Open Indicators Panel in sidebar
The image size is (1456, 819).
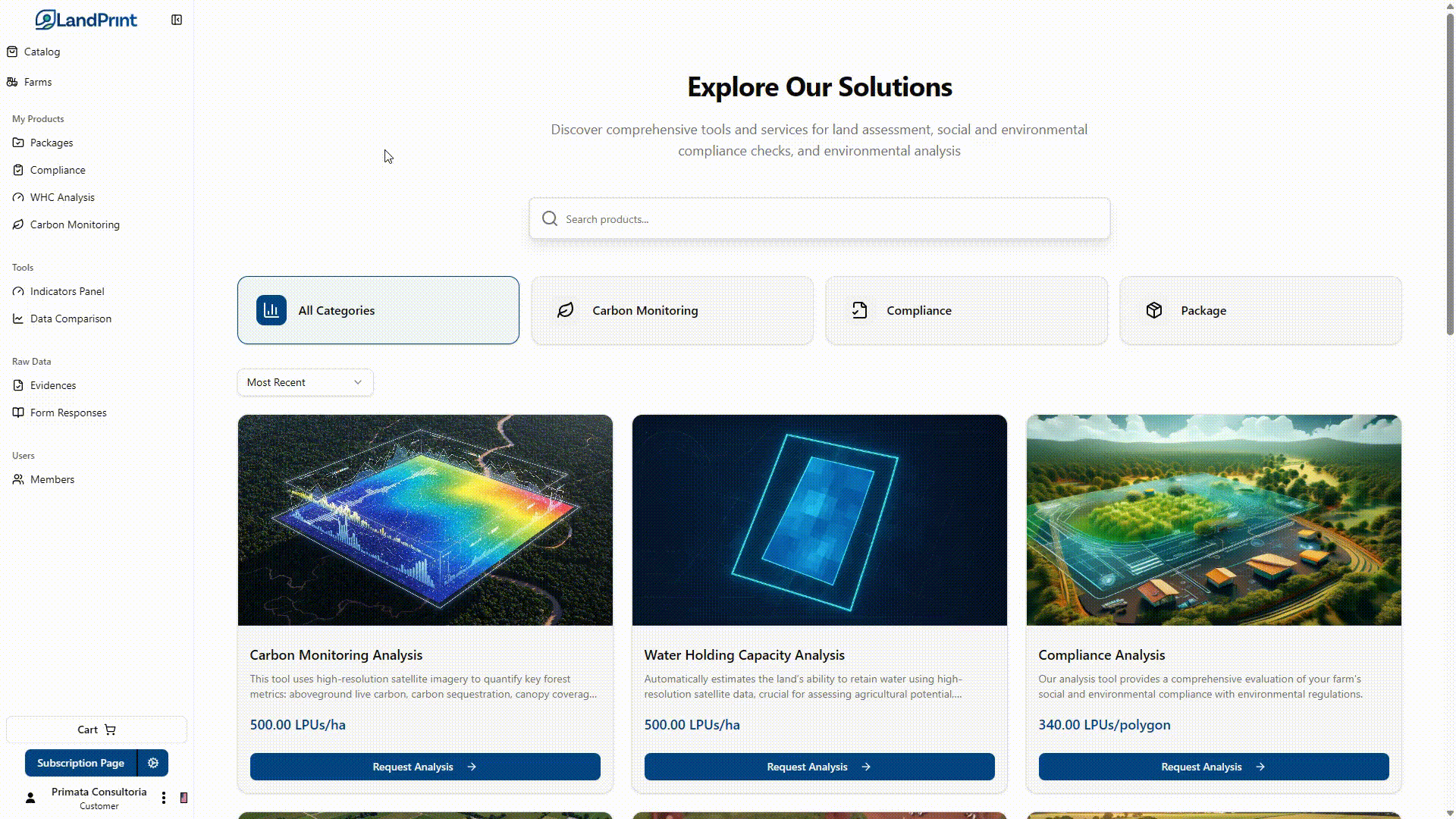click(x=67, y=291)
